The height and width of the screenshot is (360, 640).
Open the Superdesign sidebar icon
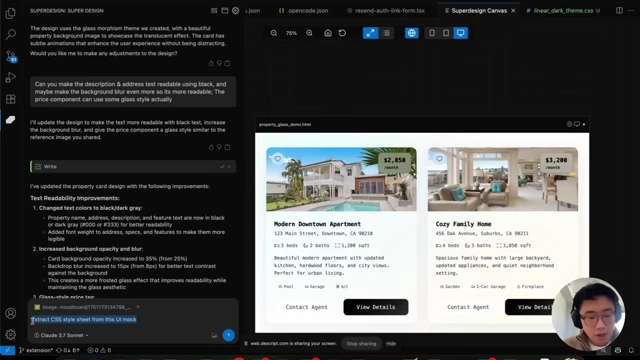[11, 120]
